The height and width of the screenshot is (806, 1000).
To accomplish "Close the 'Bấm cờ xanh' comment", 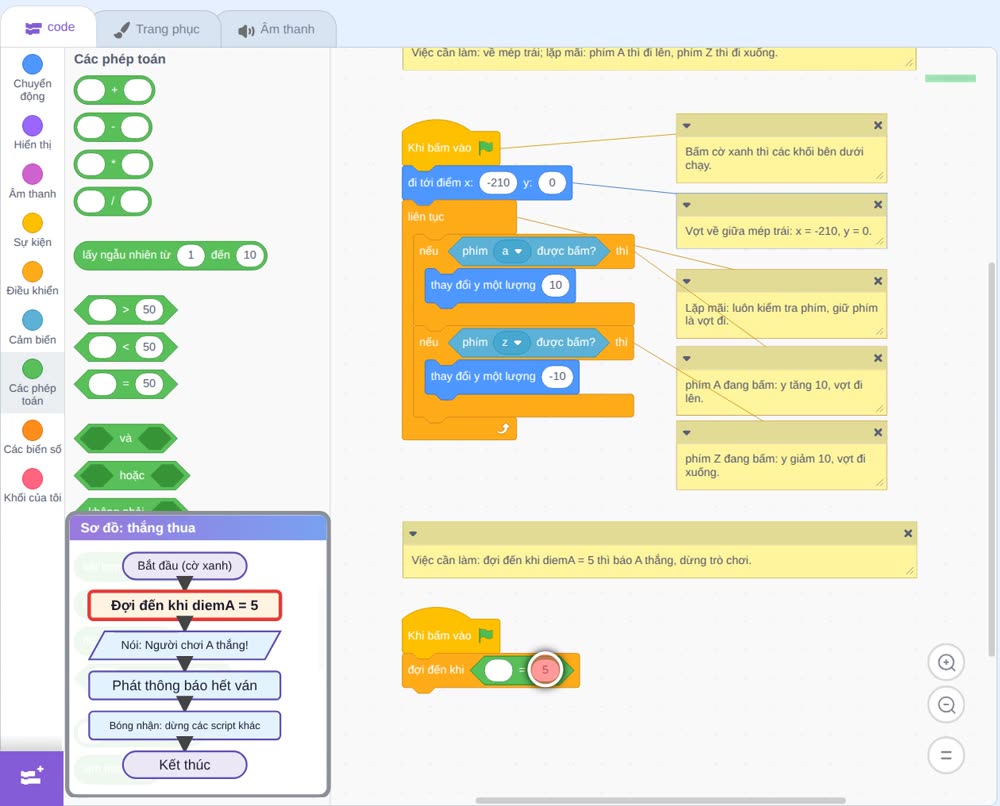I will [878, 126].
